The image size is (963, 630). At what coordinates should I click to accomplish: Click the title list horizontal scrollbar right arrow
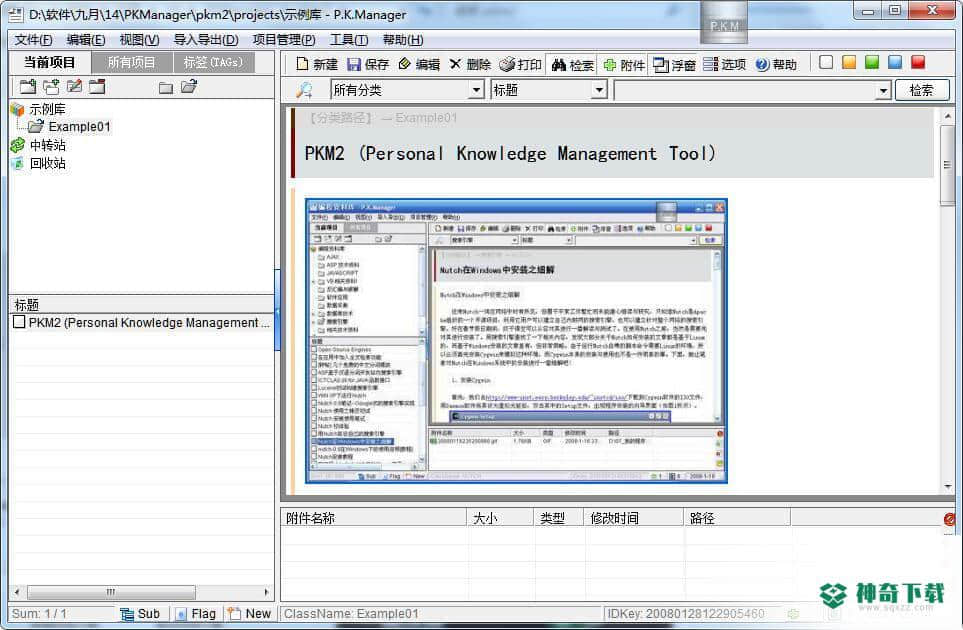267,593
